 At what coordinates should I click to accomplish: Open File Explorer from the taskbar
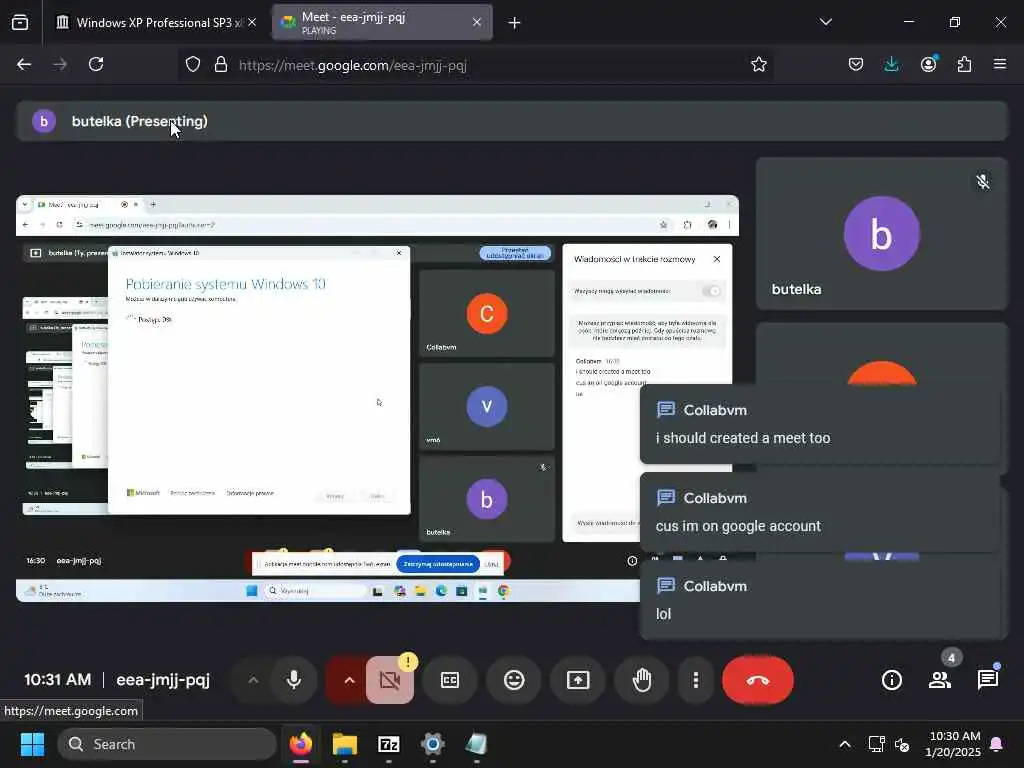[x=345, y=744]
